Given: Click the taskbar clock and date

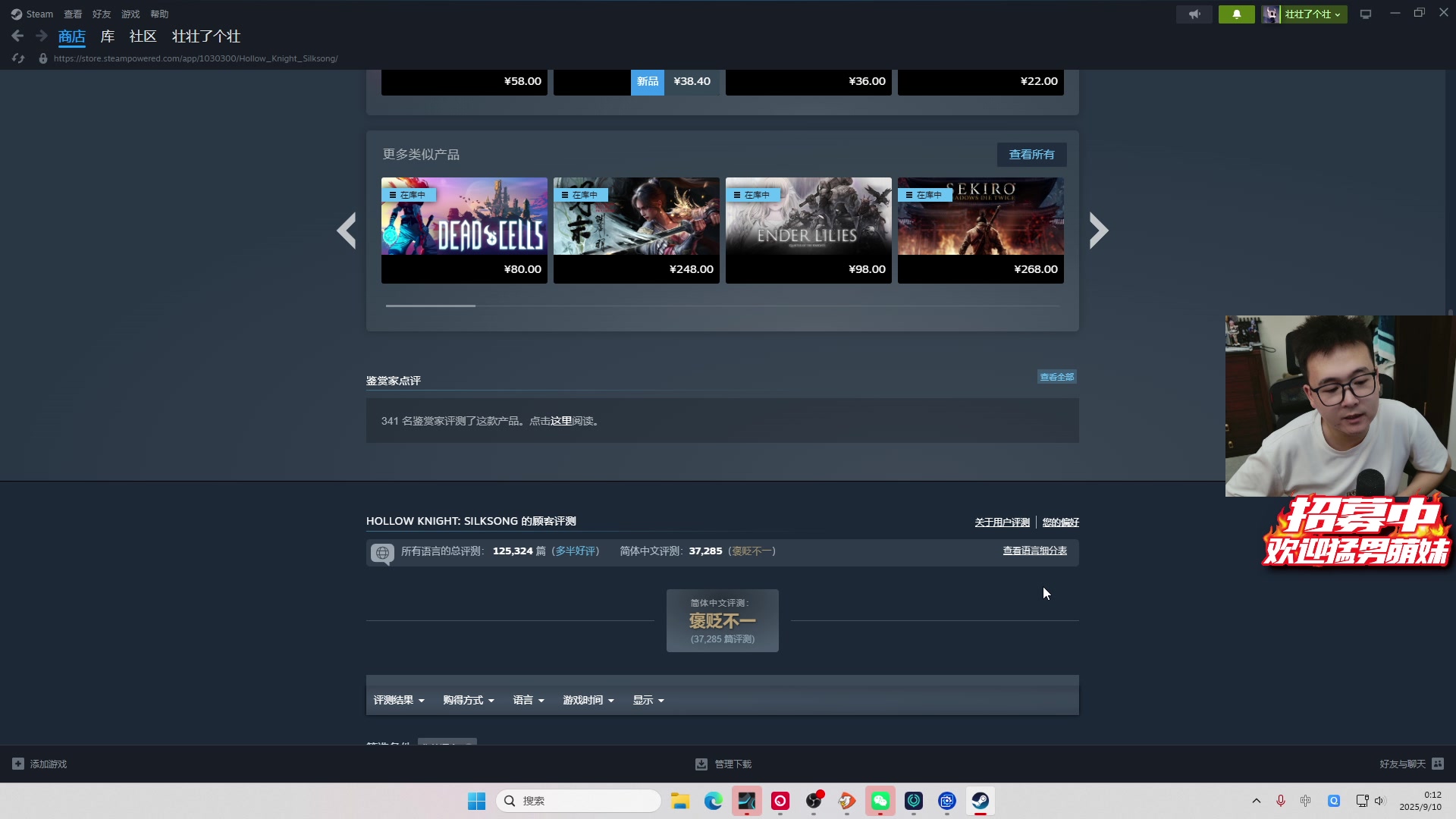Looking at the screenshot, I should (1420, 801).
